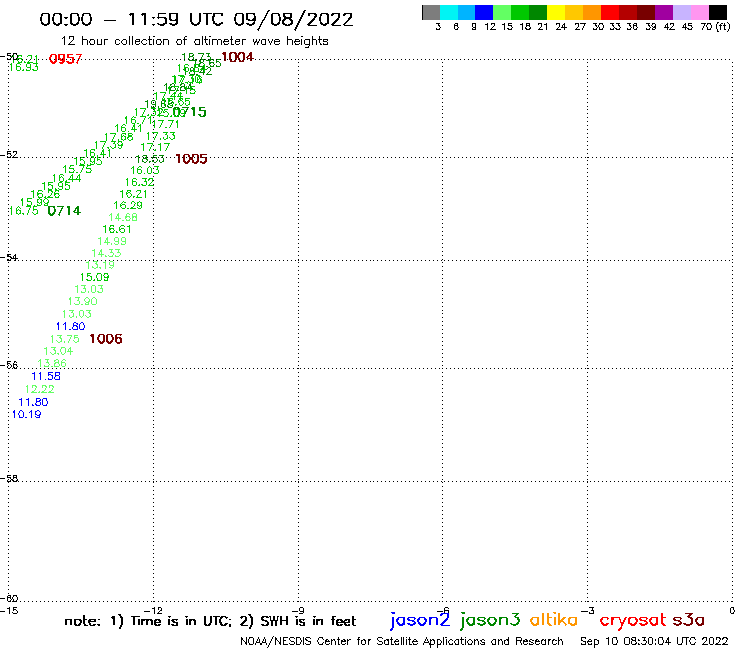Select the dark red time label 1004
Image resolution: width=740 pixels, height=650 pixels.
pyautogui.click(x=237, y=57)
